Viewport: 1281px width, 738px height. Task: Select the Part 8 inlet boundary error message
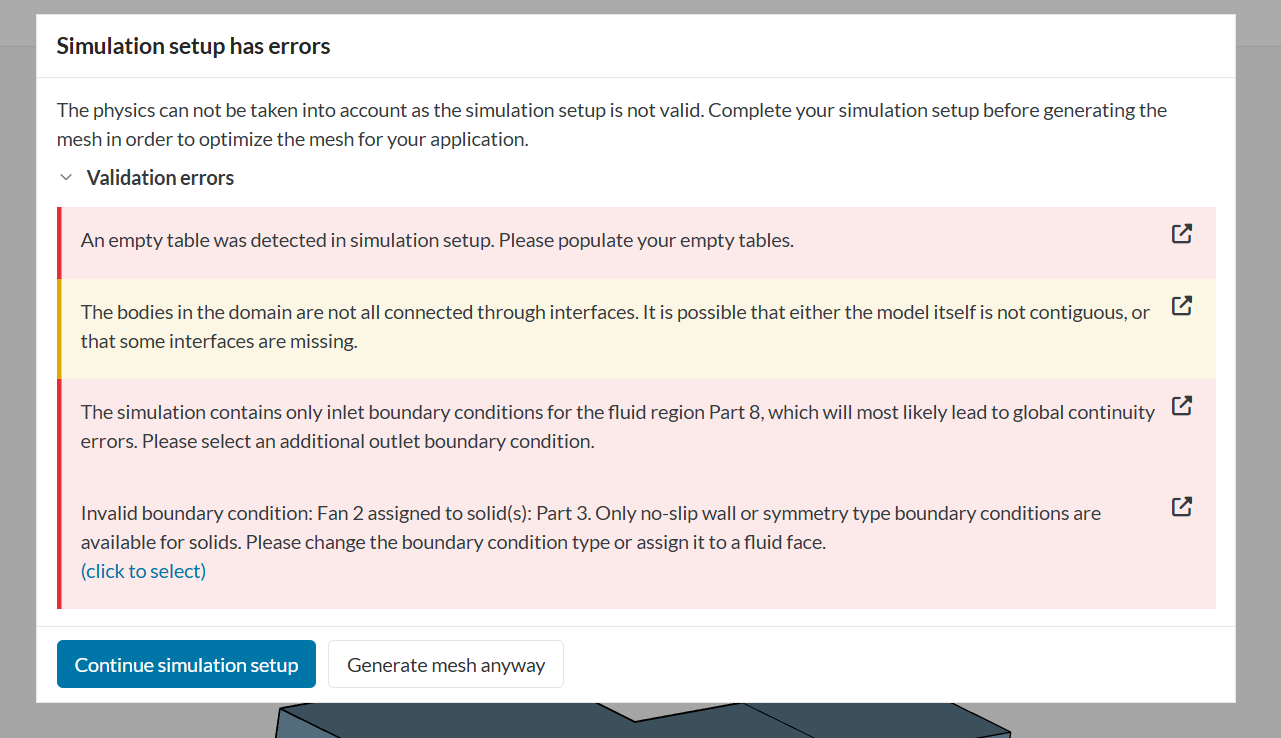point(617,427)
